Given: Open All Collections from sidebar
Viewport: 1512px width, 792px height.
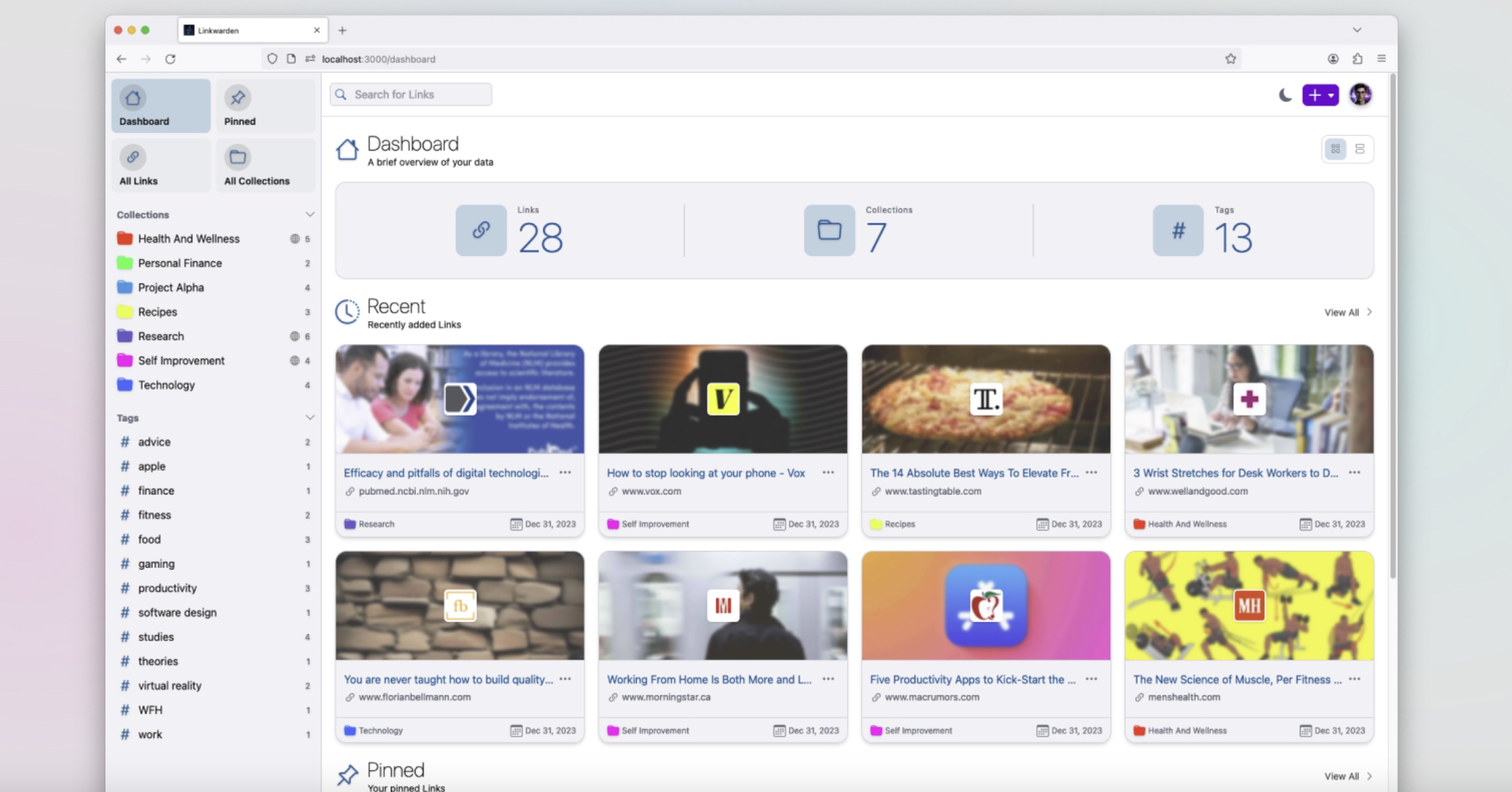Looking at the screenshot, I should point(265,165).
